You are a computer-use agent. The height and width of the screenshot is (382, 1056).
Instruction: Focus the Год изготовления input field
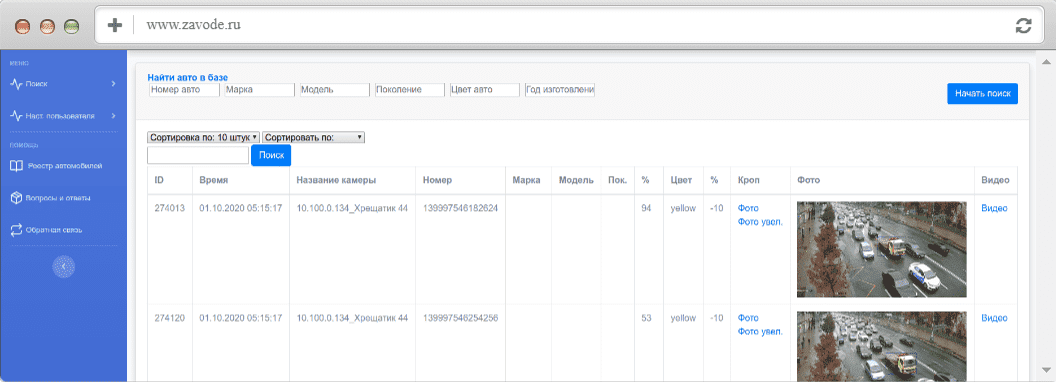click(x=560, y=90)
